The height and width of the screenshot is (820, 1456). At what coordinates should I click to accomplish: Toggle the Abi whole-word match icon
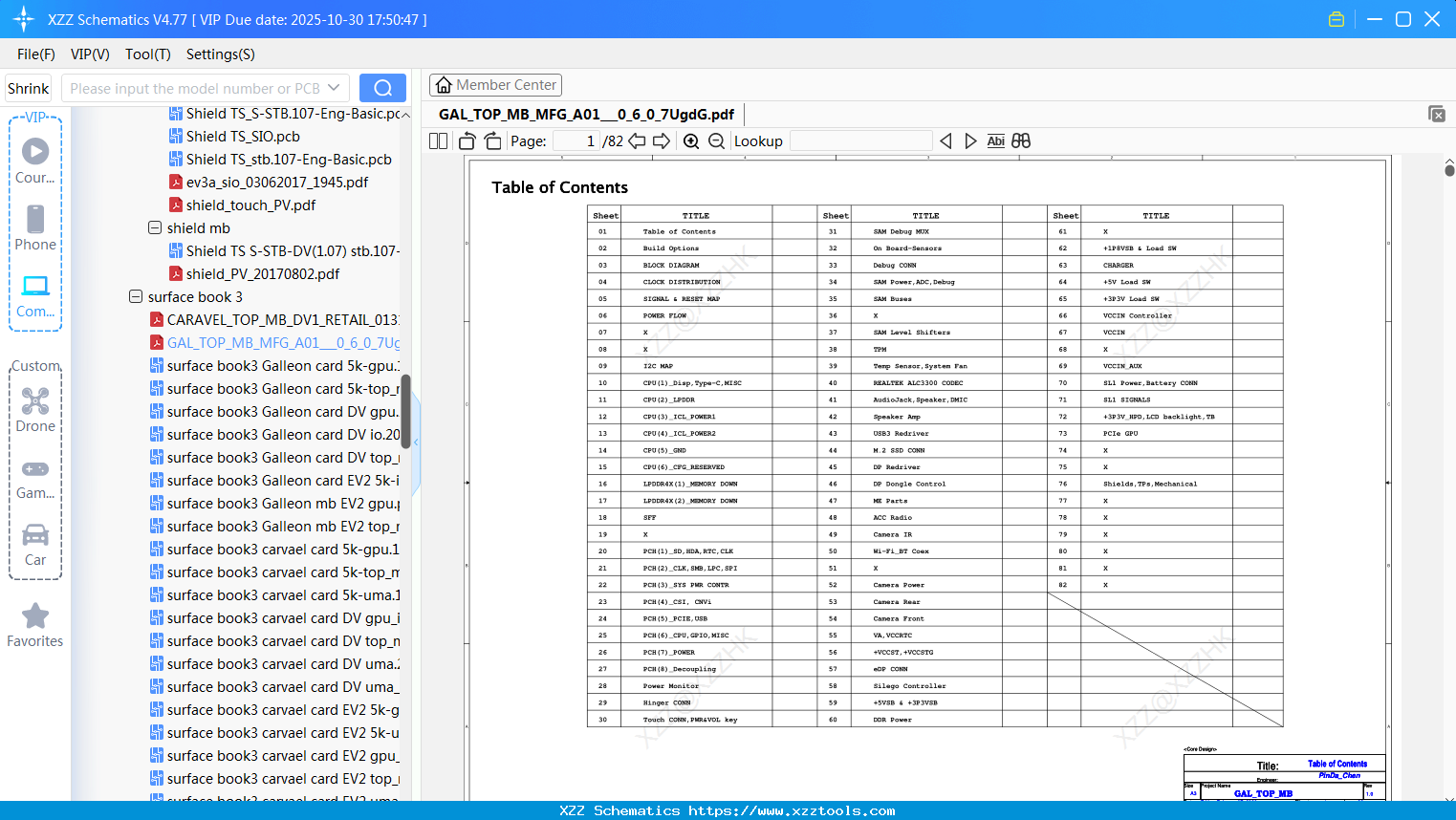click(995, 141)
